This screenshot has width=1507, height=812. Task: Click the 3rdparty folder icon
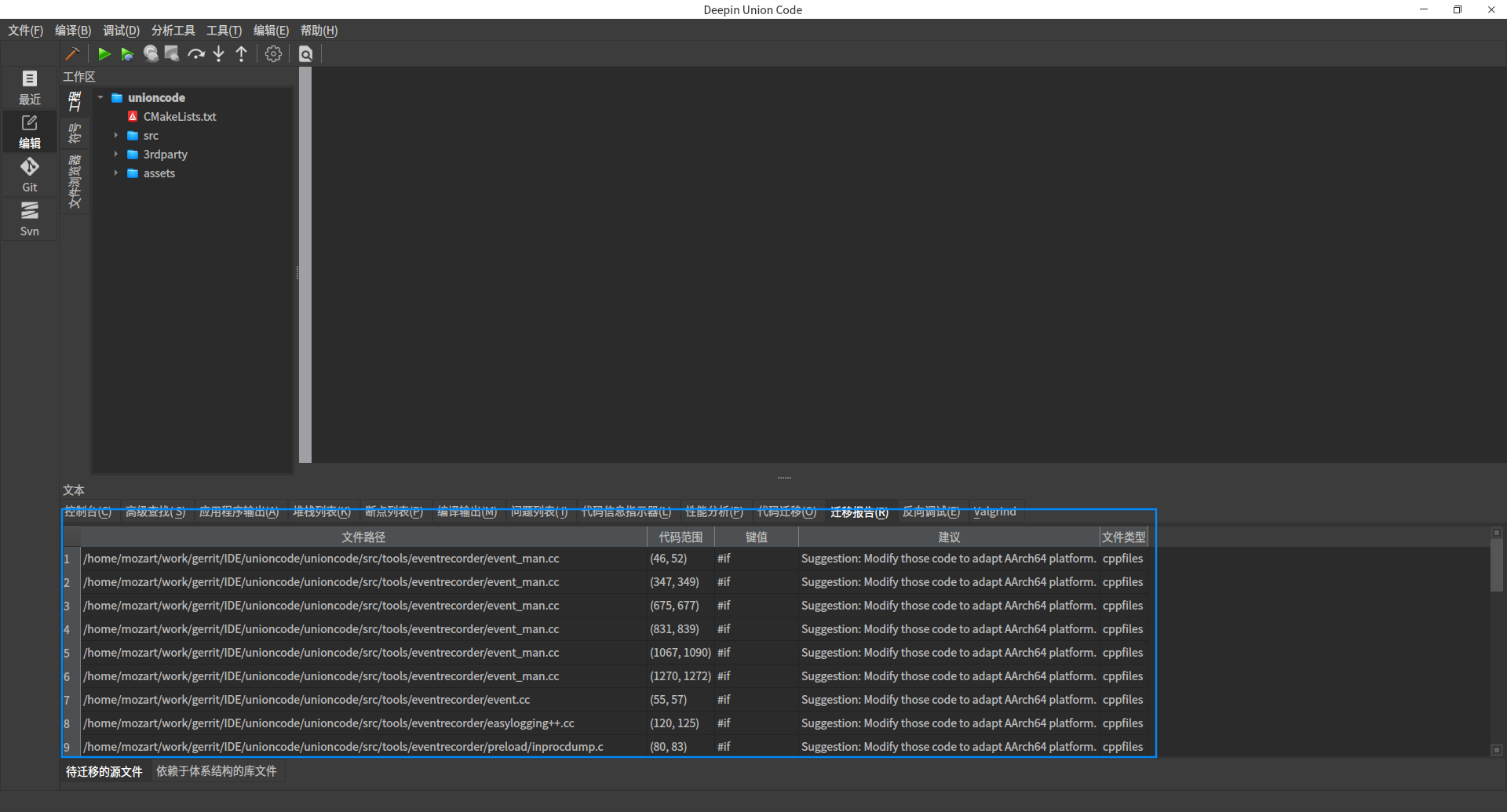(133, 154)
